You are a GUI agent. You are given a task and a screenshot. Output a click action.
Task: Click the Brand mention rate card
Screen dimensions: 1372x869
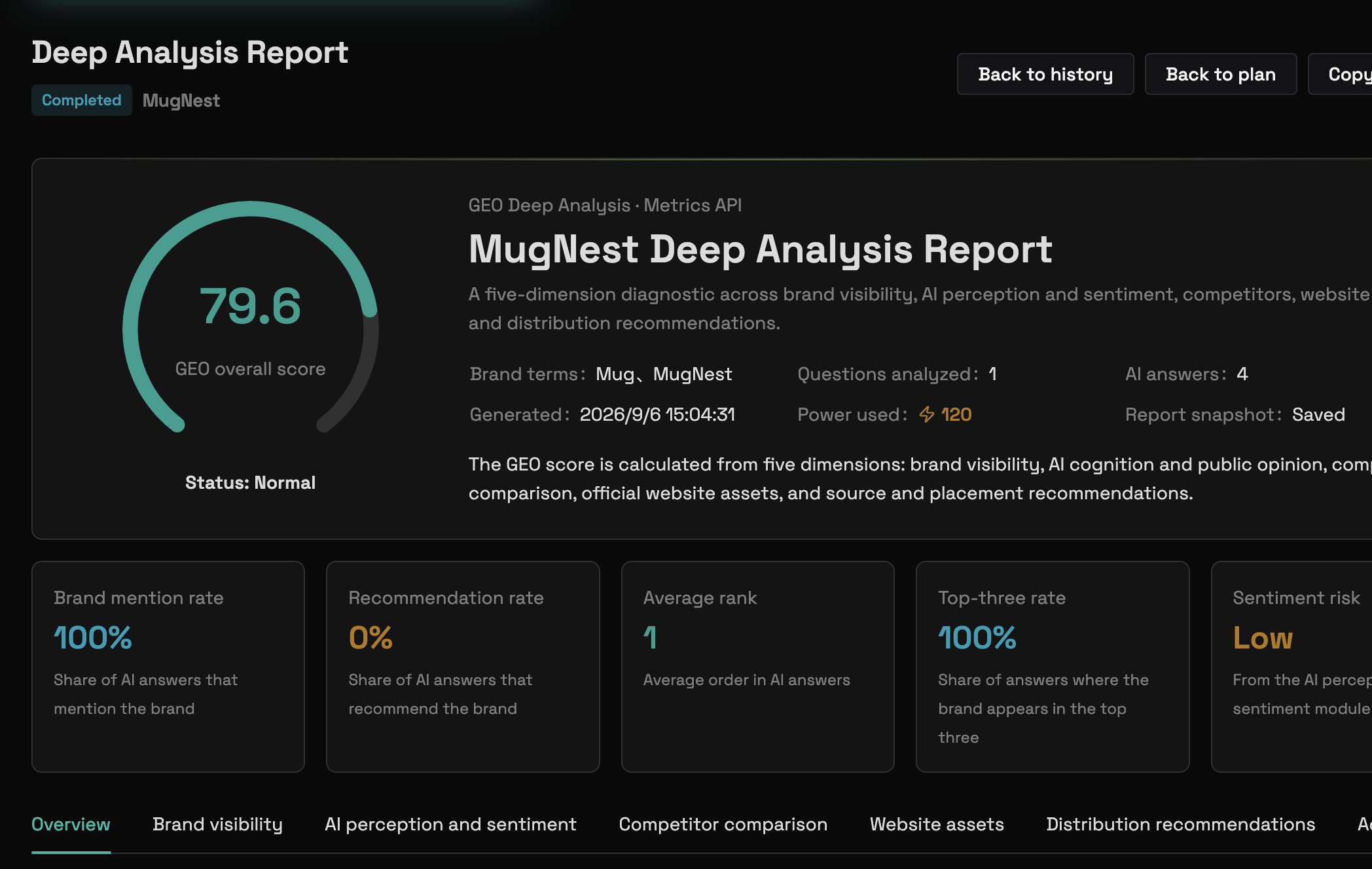(168, 666)
